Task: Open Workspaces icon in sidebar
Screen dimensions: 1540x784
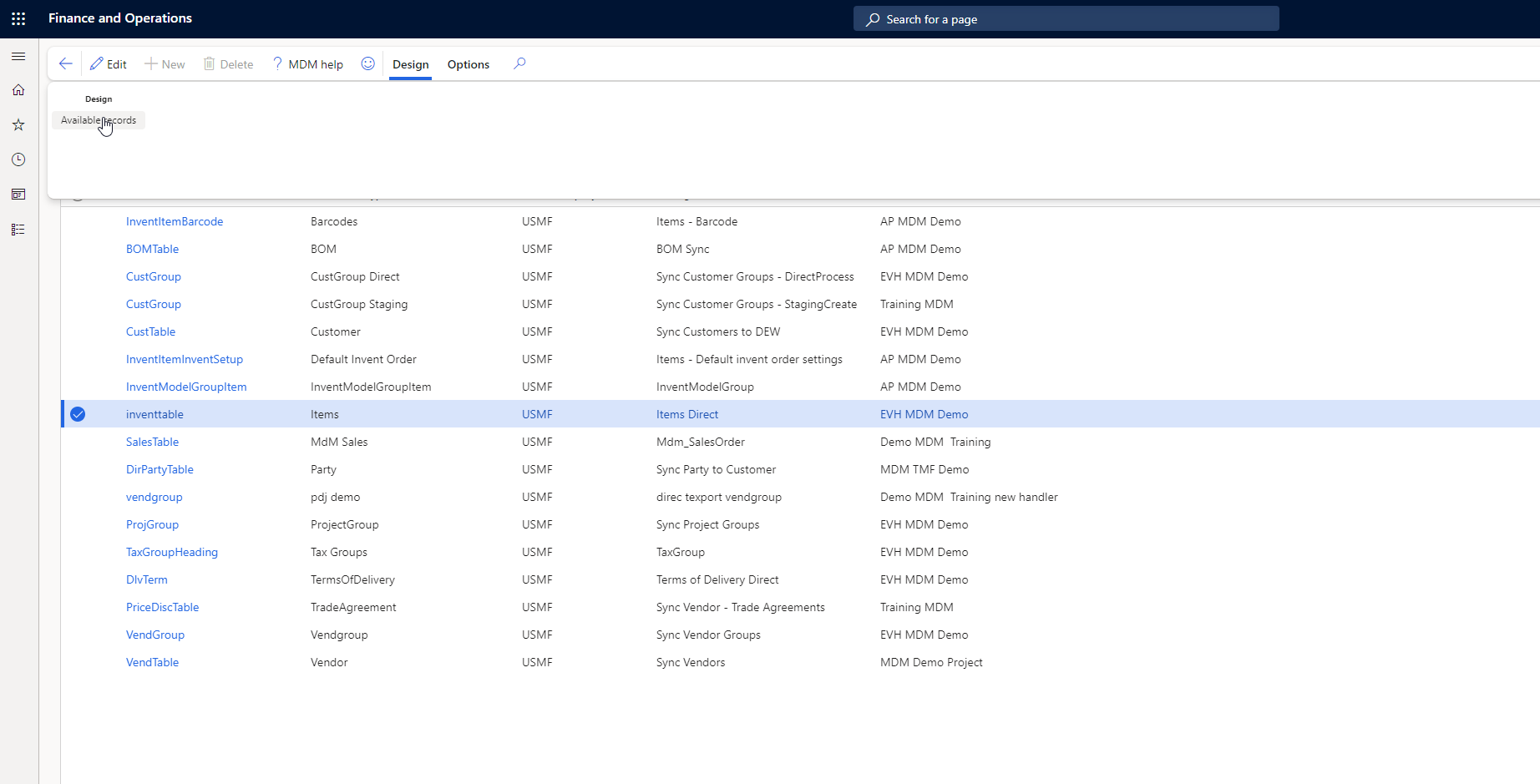Action: pos(18,195)
